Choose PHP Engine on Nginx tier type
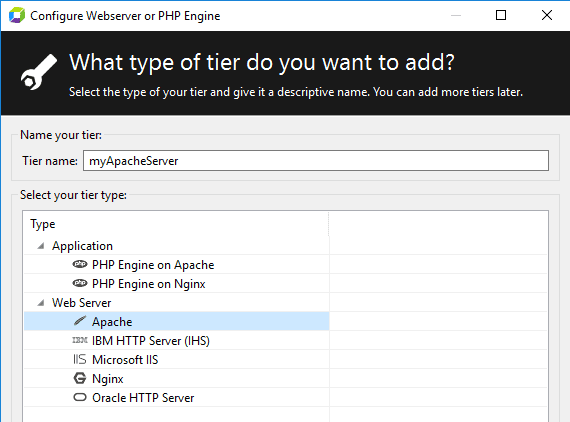Image resolution: width=570 pixels, height=422 pixels. click(177, 284)
